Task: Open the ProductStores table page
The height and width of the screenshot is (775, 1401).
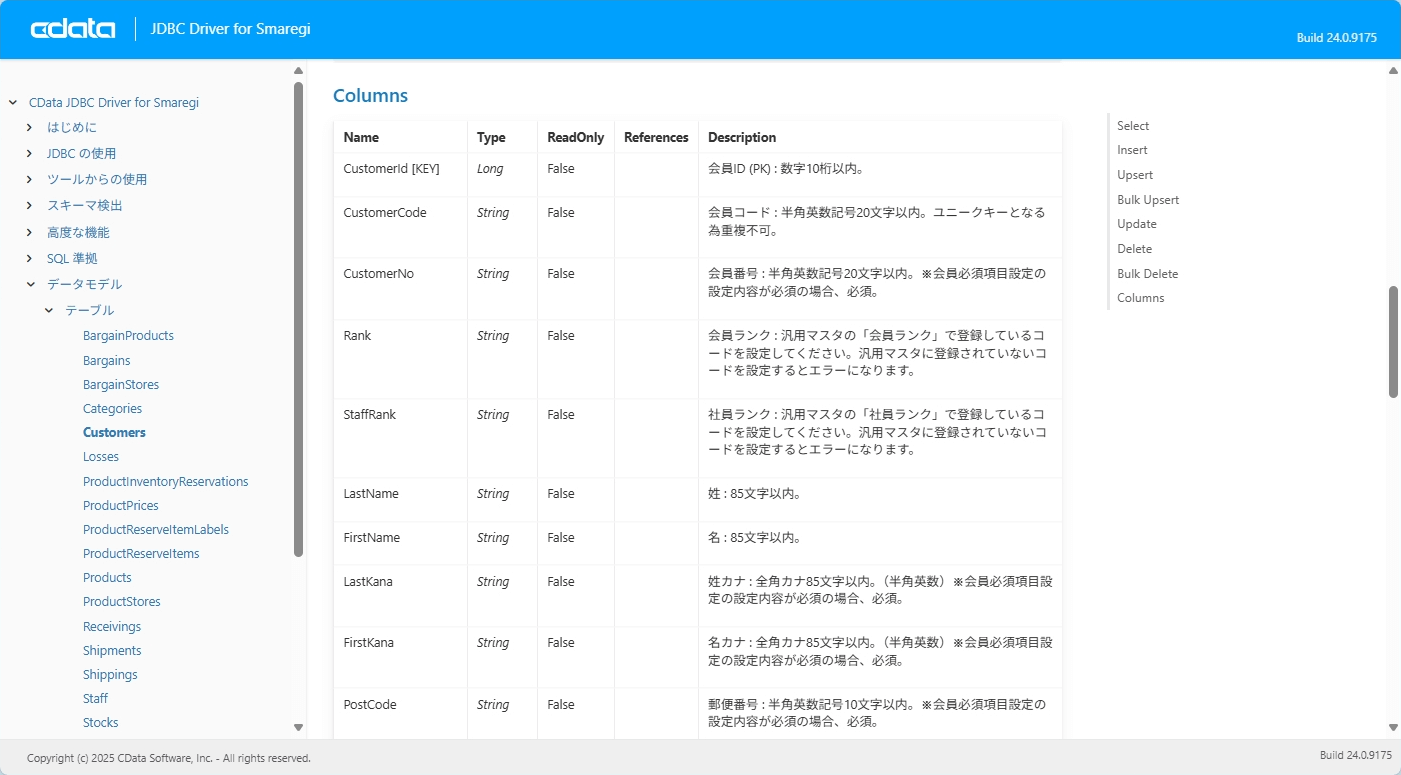Action: [x=122, y=601]
